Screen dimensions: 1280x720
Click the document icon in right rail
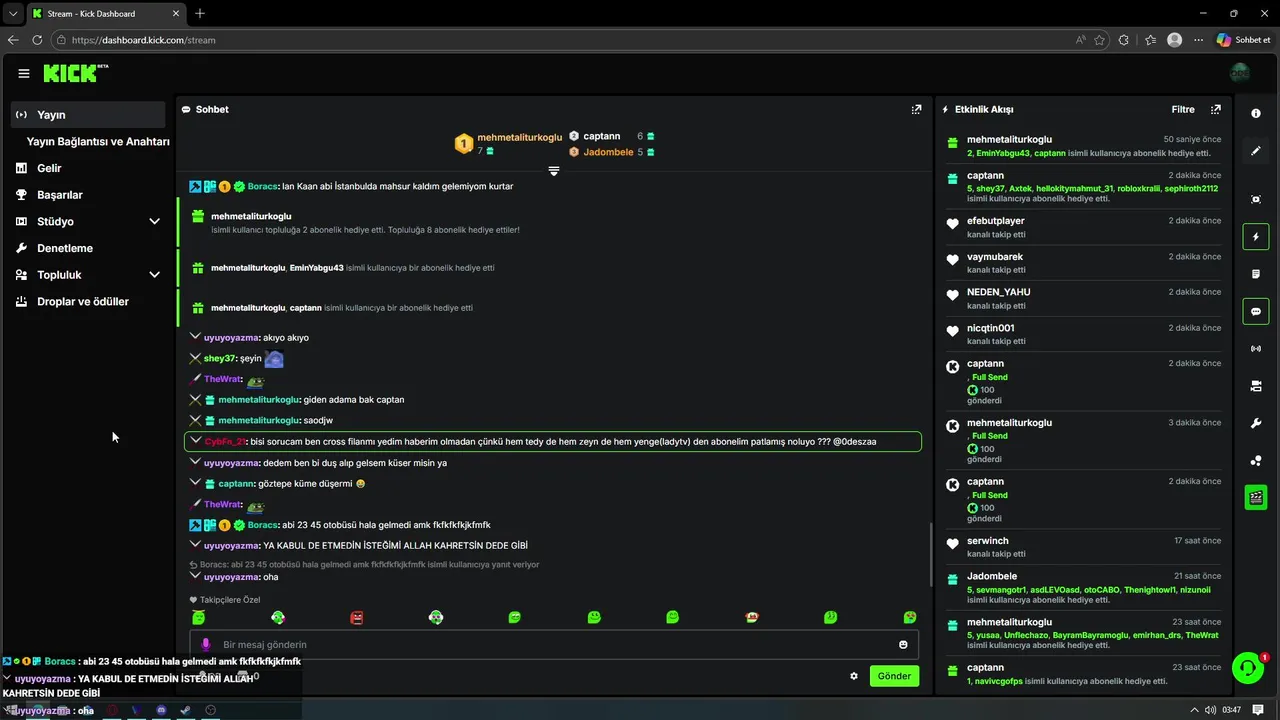click(x=1256, y=274)
